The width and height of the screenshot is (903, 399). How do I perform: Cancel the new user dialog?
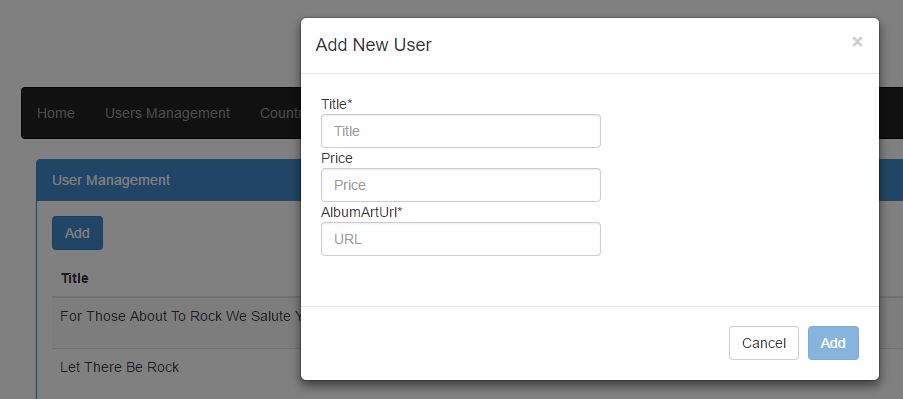(x=764, y=343)
